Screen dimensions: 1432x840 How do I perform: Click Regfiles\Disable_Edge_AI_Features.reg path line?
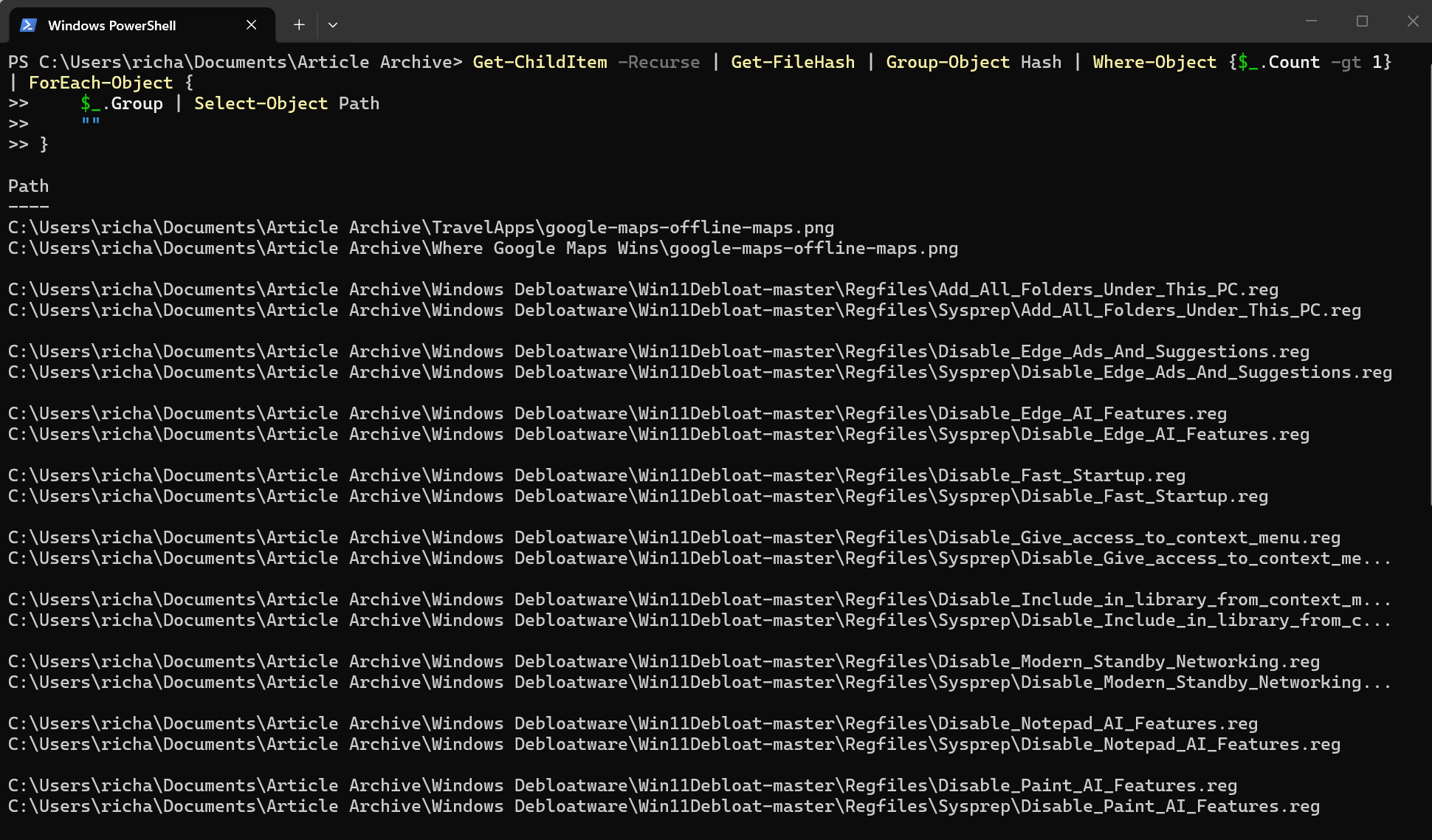tap(617, 413)
